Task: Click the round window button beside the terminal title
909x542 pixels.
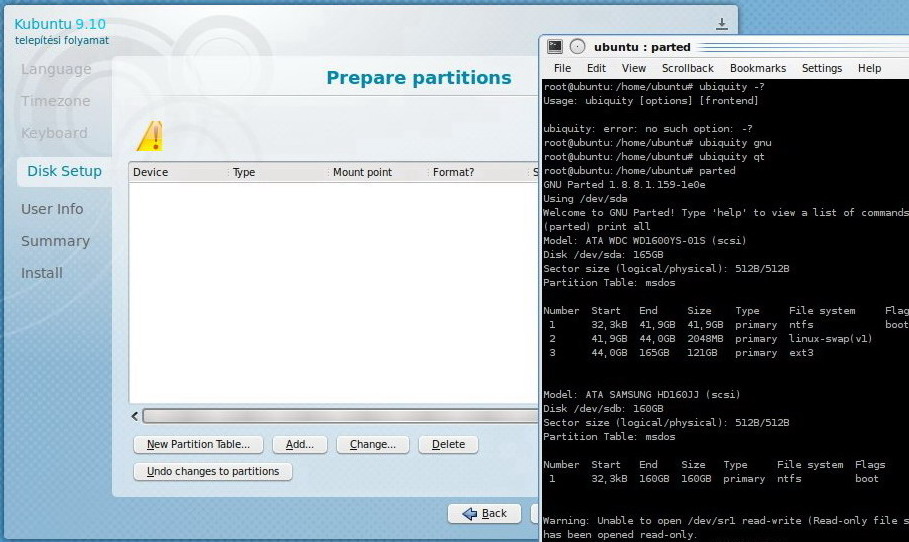Action: coord(577,47)
